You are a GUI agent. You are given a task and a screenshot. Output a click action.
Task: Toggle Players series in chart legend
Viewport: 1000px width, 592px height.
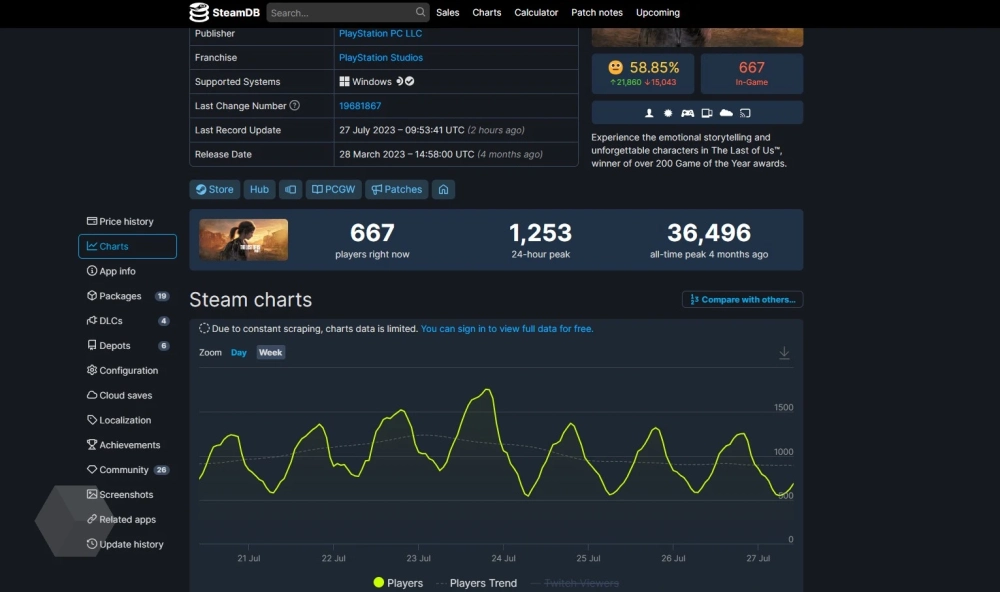pyautogui.click(x=398, y=583)
